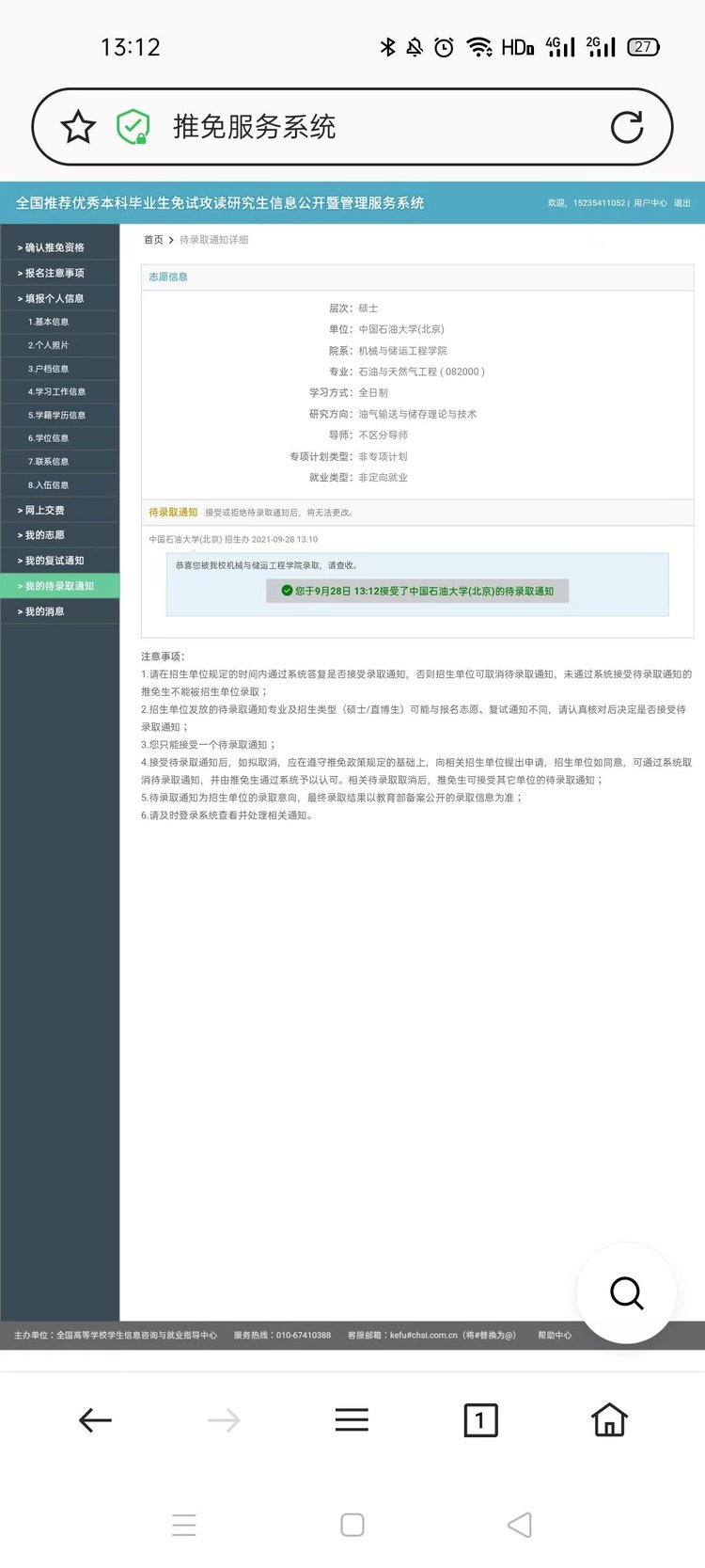The width and height of the screenshot is (705, 1568).
Task: Tap Android home square button
Action: (x=352, y=1525)
